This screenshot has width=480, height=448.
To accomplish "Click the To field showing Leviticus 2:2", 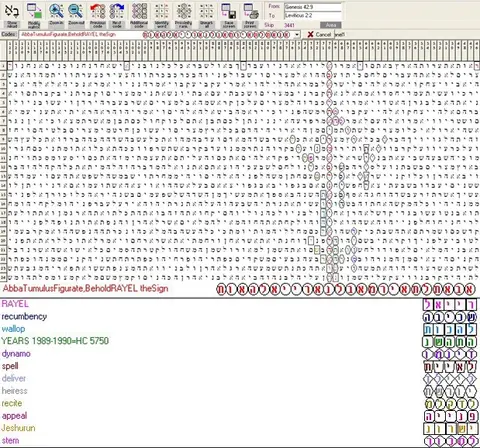I will click(x=313, y=15).
